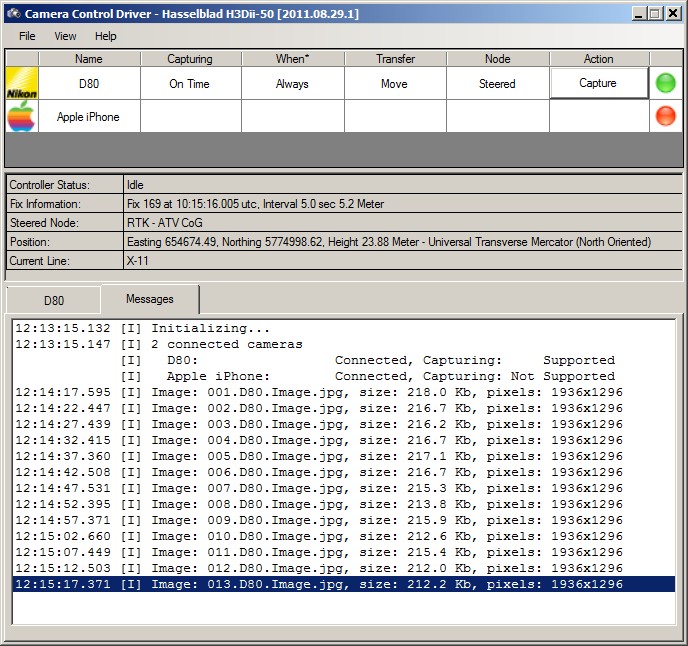Open the 'On Time' Capturing cell dropdown

pyautogui.click(x=189, y=84)
